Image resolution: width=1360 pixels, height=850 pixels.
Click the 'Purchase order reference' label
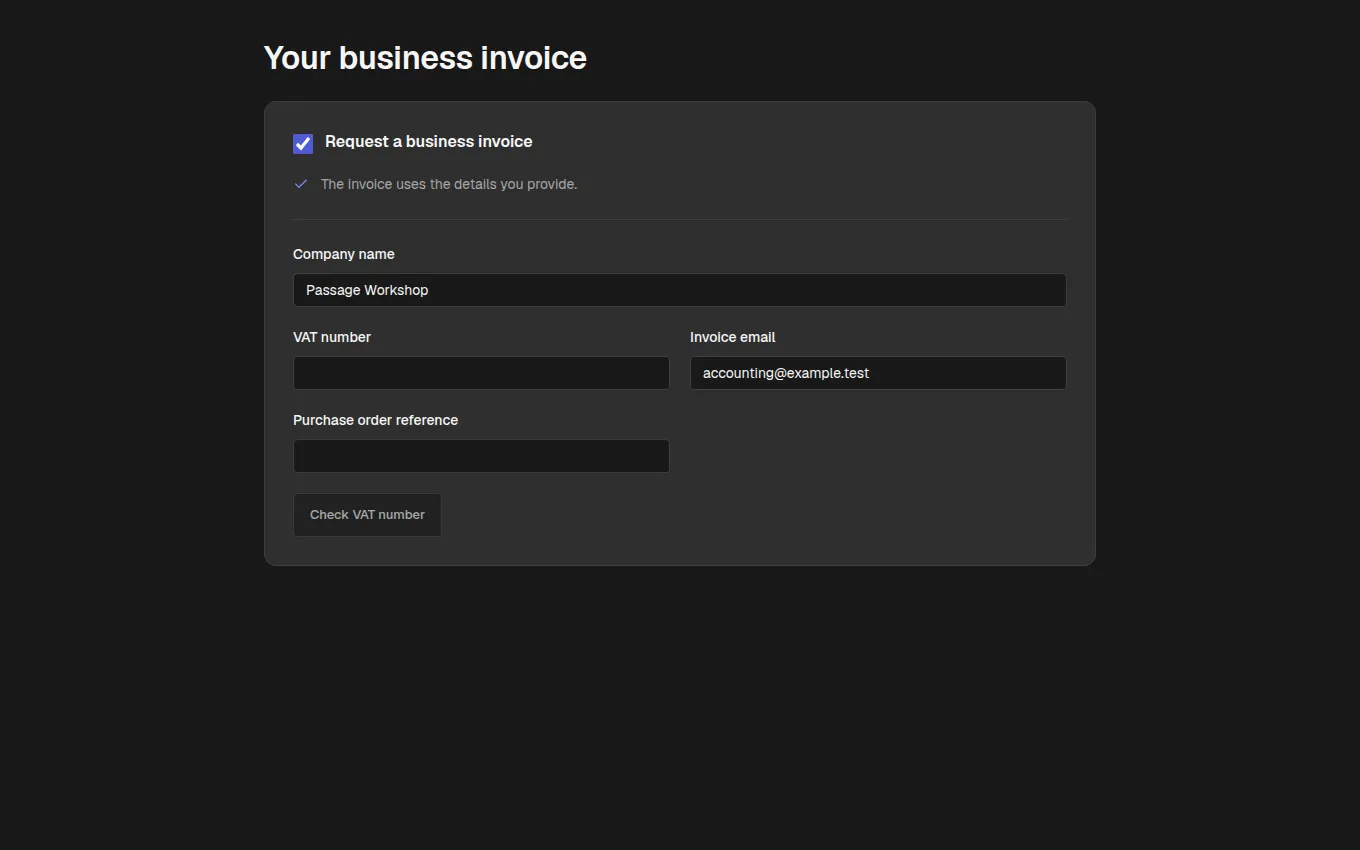(x=376, y=420)
